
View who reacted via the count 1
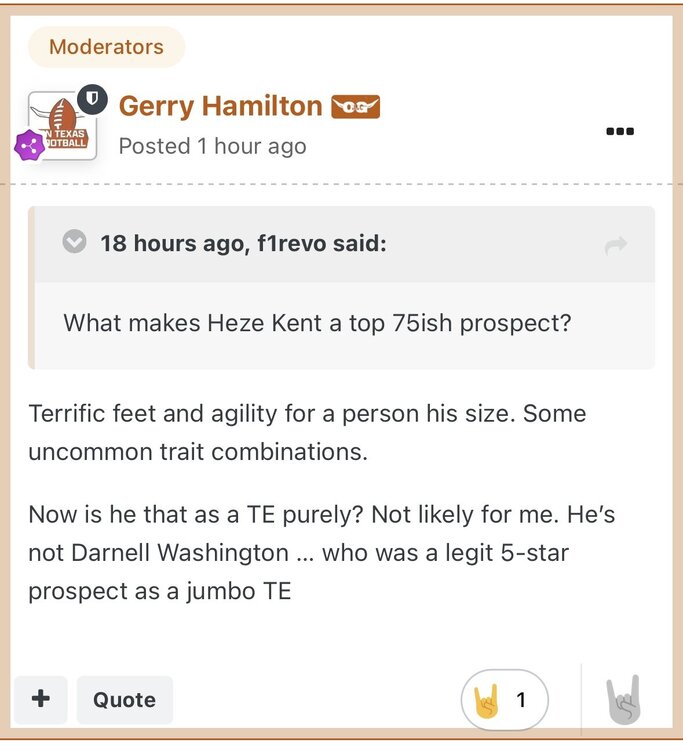(x=520, y=700)
